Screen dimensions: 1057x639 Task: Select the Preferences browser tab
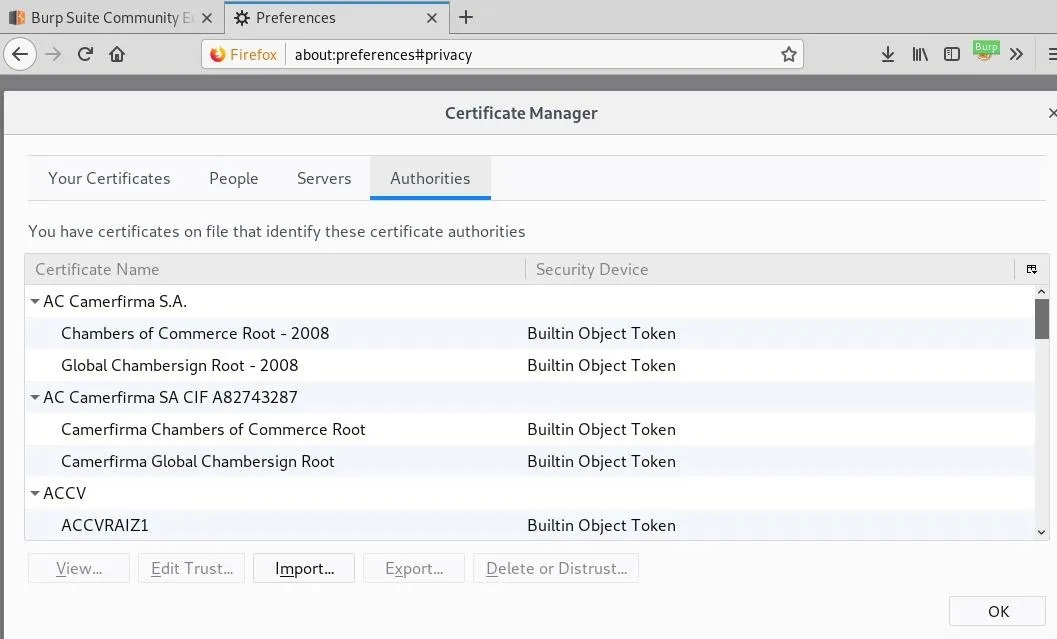pos(336,18)
